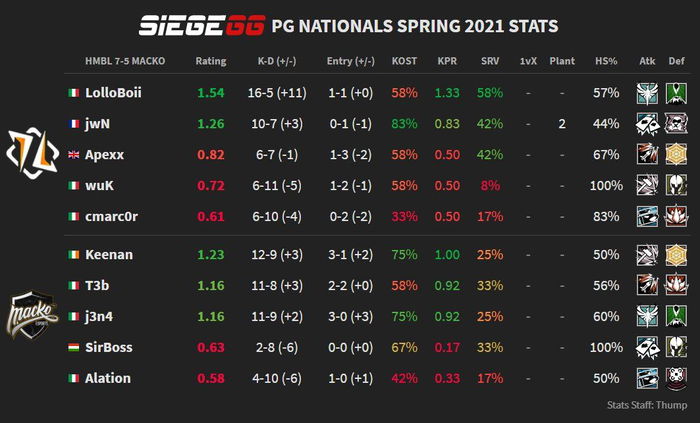This screenshot has width=700, height=423.
Task: Click the Macko Esports team logo
Action: 33,315
